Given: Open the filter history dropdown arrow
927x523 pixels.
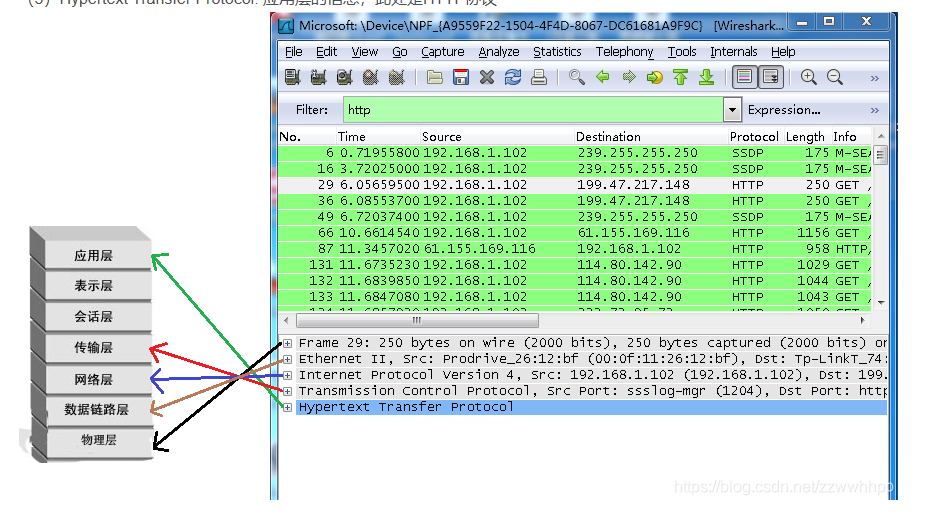Looking at the screenshot, I should 732,110.
